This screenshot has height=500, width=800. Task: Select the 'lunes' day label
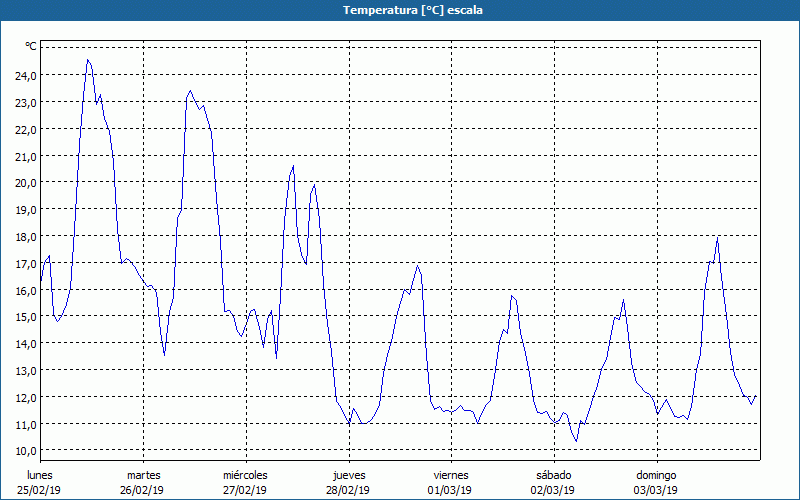point(40,475)
